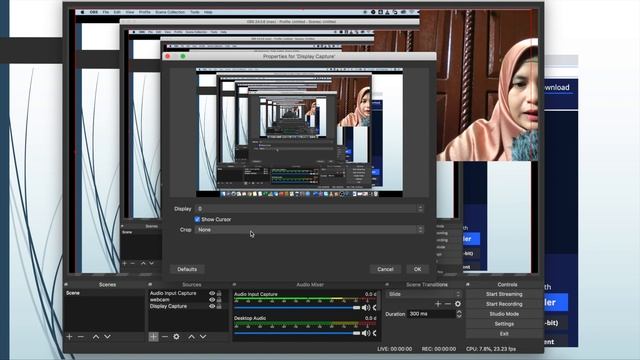
Task: Click the CPU: 7.8%, 23.23 fps status
Action: point(491,349)
